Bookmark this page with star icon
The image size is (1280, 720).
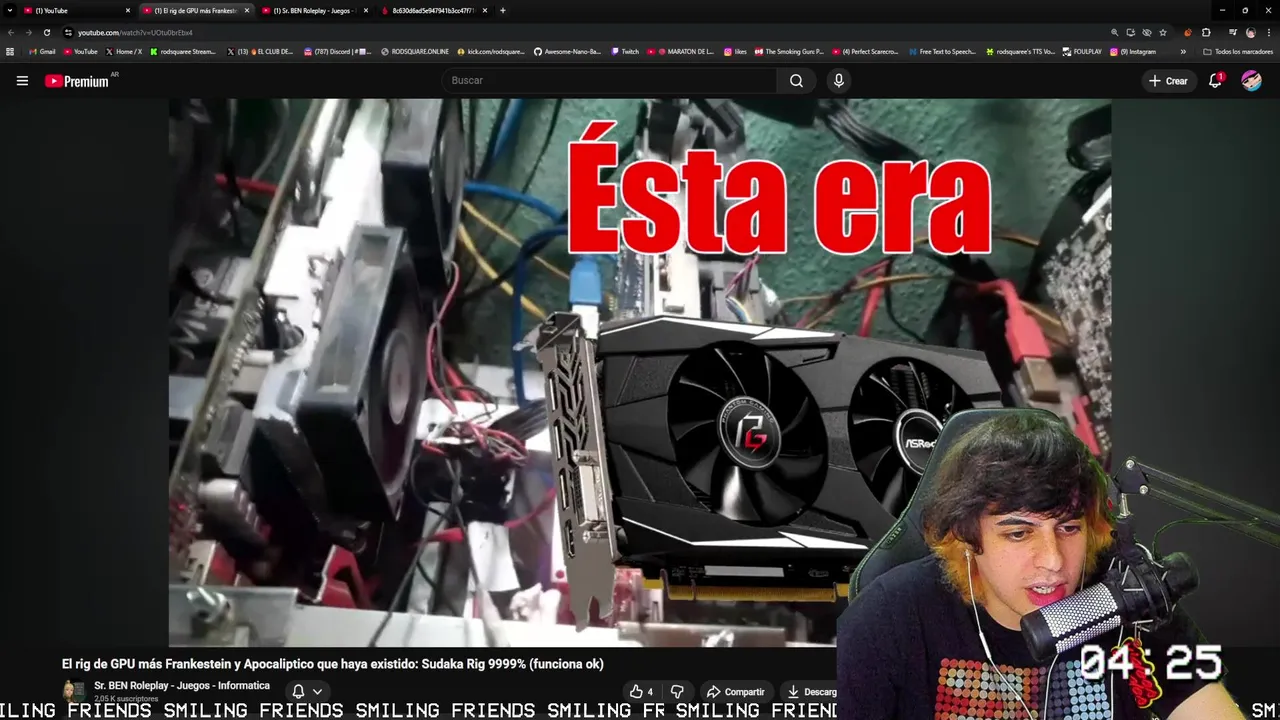point(1163,32)
